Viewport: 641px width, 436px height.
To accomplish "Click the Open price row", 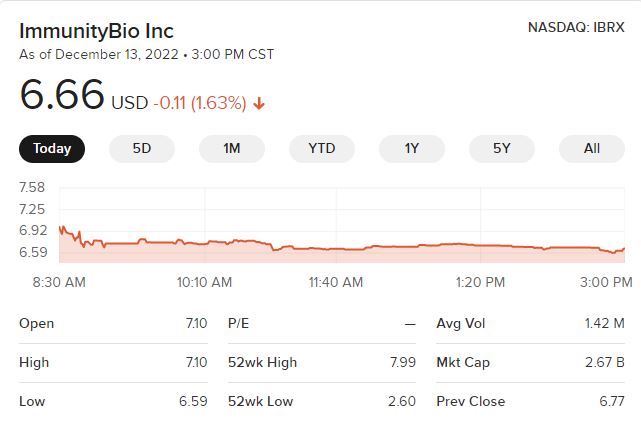I will pos(113,323).
